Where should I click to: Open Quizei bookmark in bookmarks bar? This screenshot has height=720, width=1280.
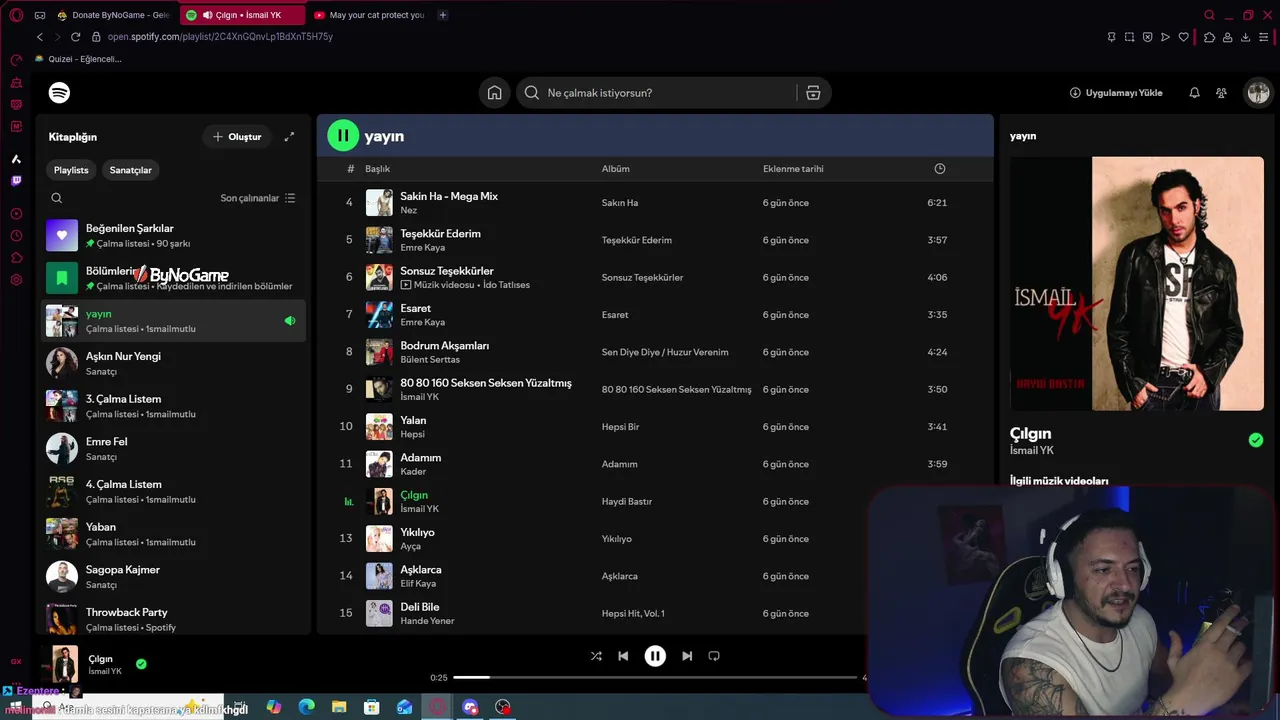[78, 59]
